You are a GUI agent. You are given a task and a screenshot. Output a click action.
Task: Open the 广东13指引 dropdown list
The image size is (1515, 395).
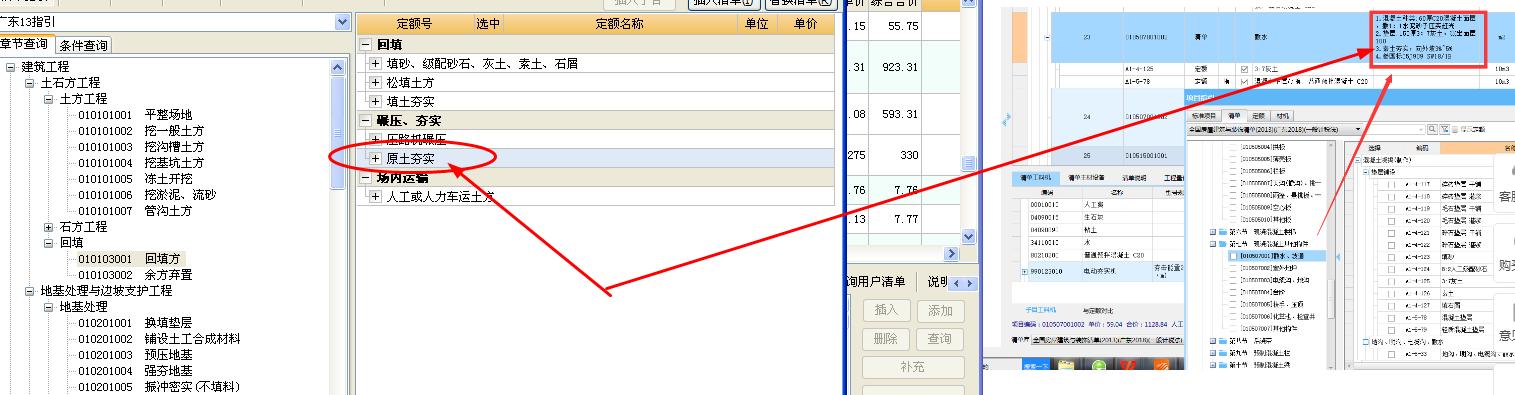tap(342, 21)
